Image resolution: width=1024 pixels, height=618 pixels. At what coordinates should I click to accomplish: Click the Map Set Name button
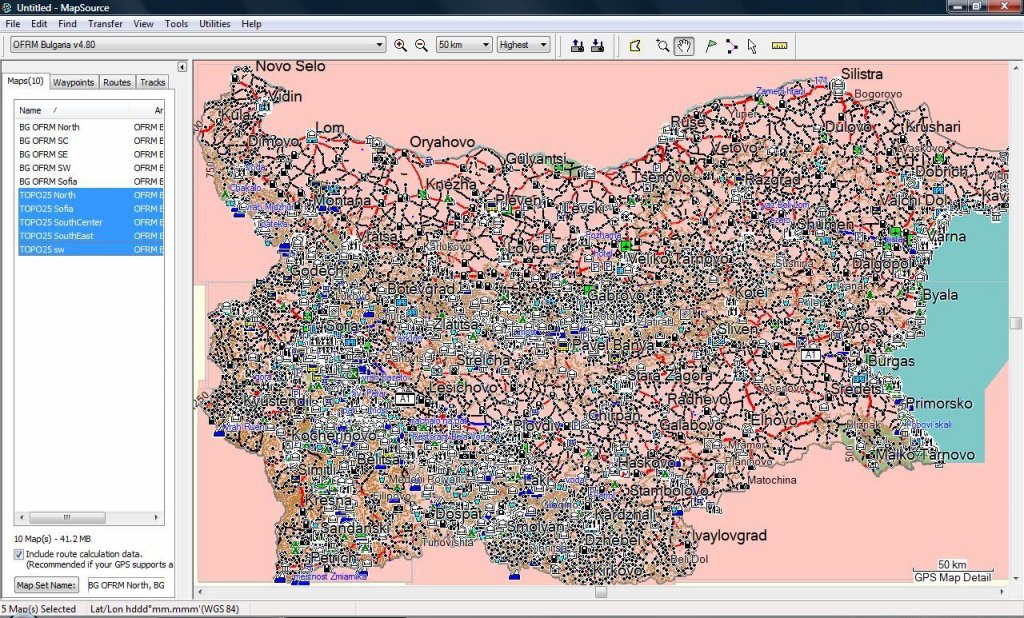pos(47,585)
